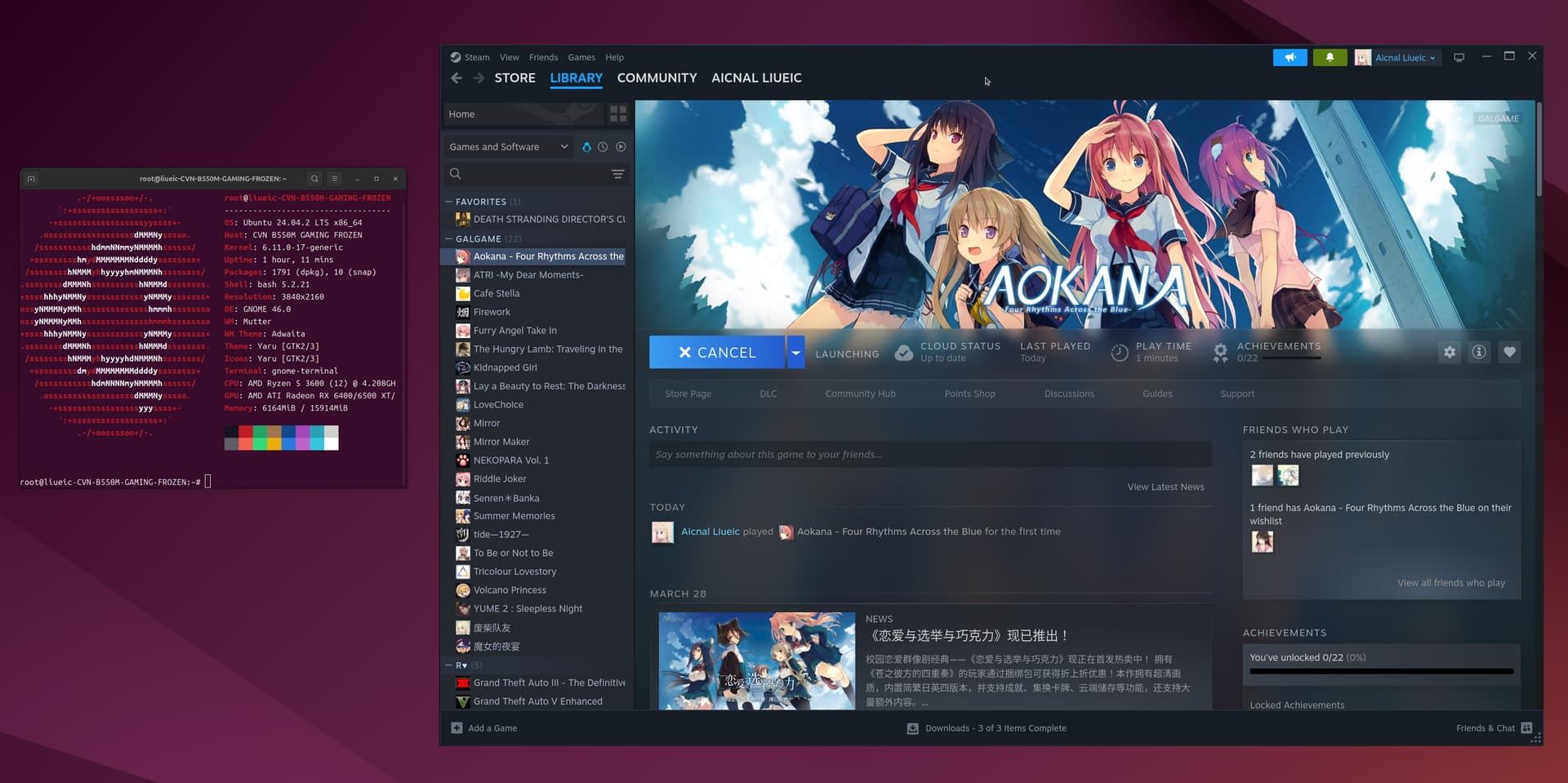The image size is (1568, 783).
Task: Toggle favorite heart for Aokana
Action: pyautogui.click(x=1509, y=352)
